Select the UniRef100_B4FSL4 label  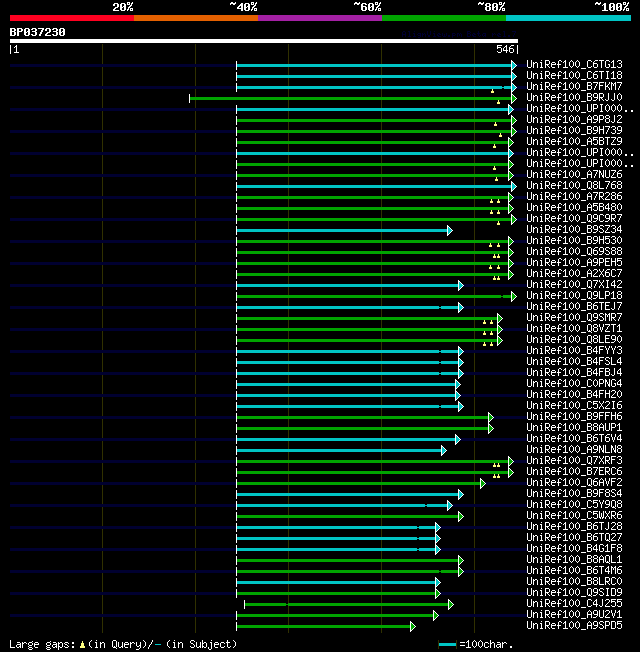[574, 361]
